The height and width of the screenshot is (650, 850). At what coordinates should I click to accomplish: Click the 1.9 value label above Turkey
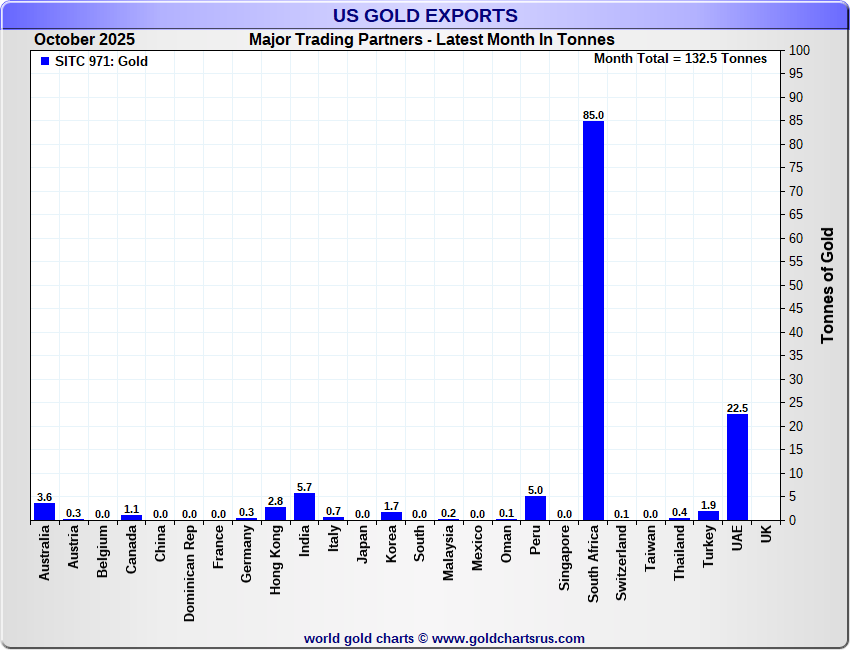click(709, 505)
